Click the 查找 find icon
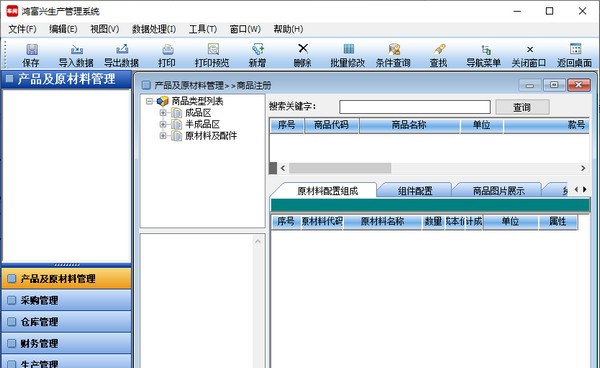The image size is (600, 368). point(439,49)
